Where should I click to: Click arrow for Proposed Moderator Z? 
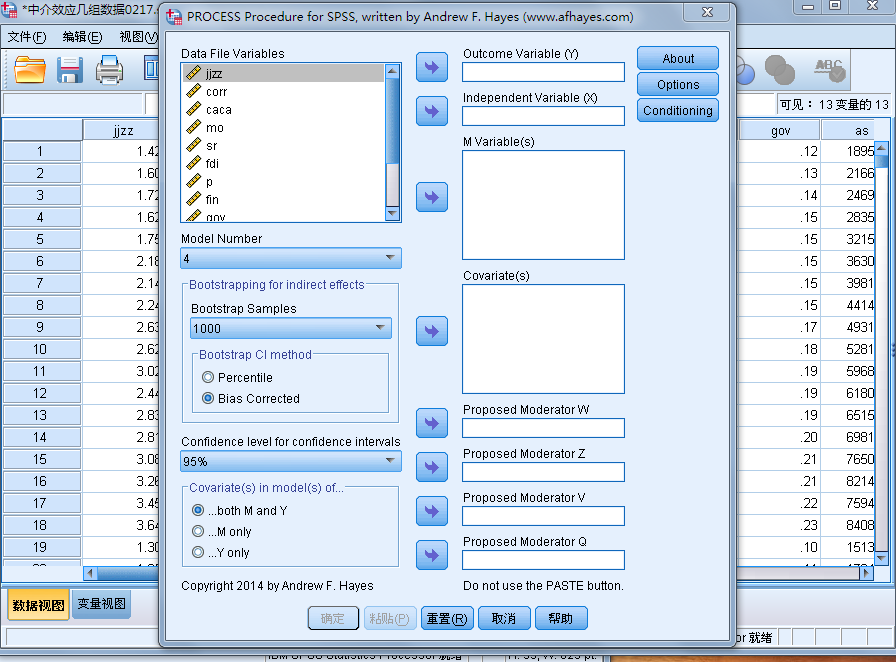click(431, 467)
